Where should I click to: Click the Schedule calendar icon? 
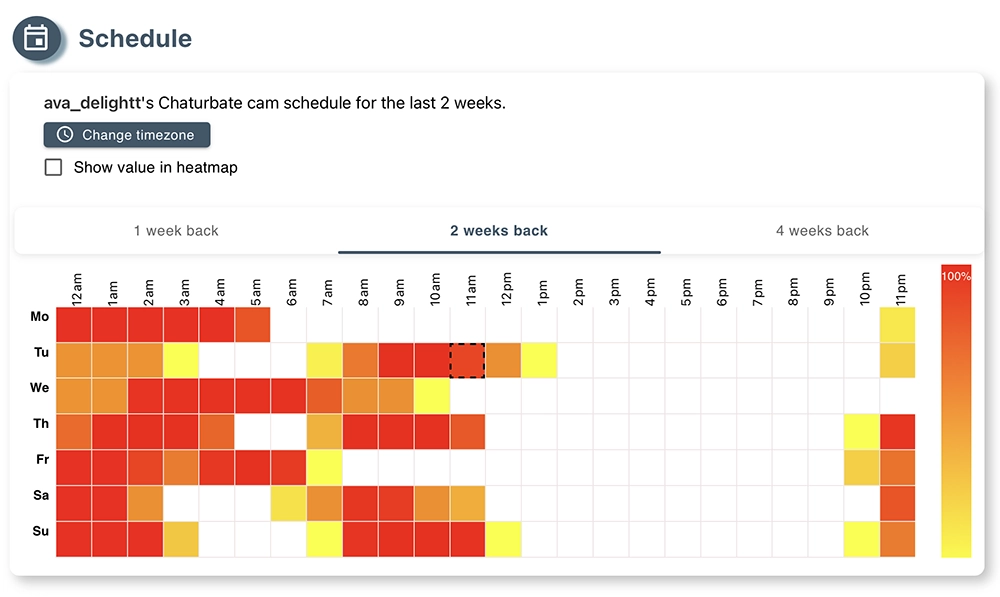click(36, 38)
